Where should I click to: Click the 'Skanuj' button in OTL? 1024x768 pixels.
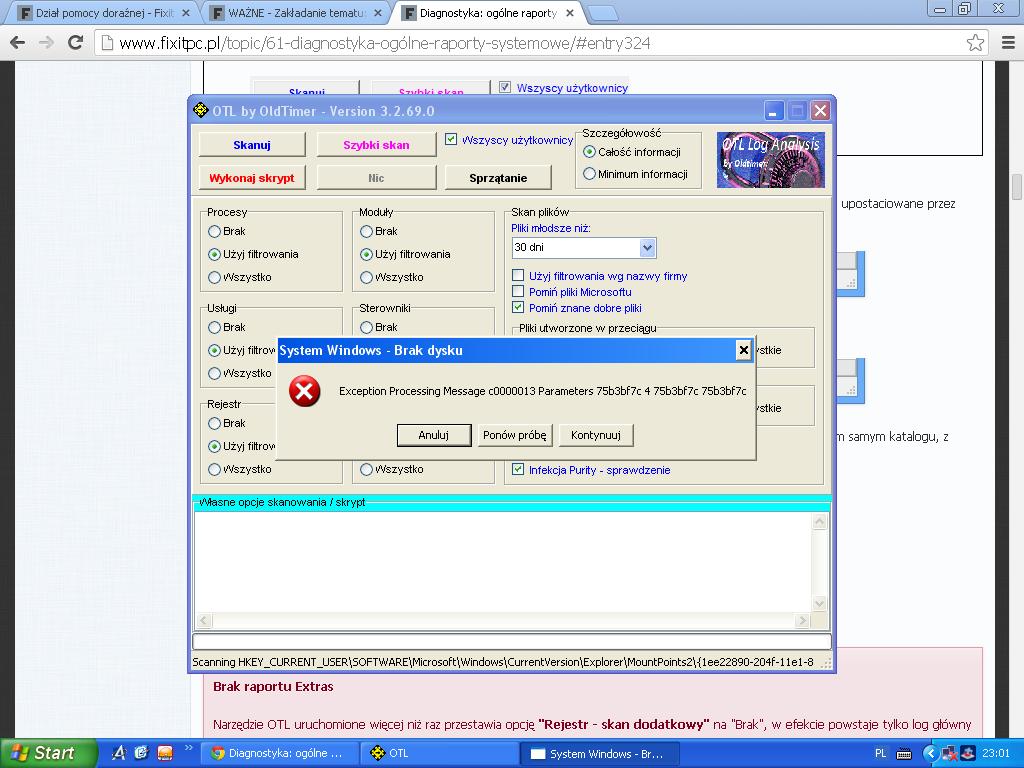pyautogui.click(x=252, y=145)
